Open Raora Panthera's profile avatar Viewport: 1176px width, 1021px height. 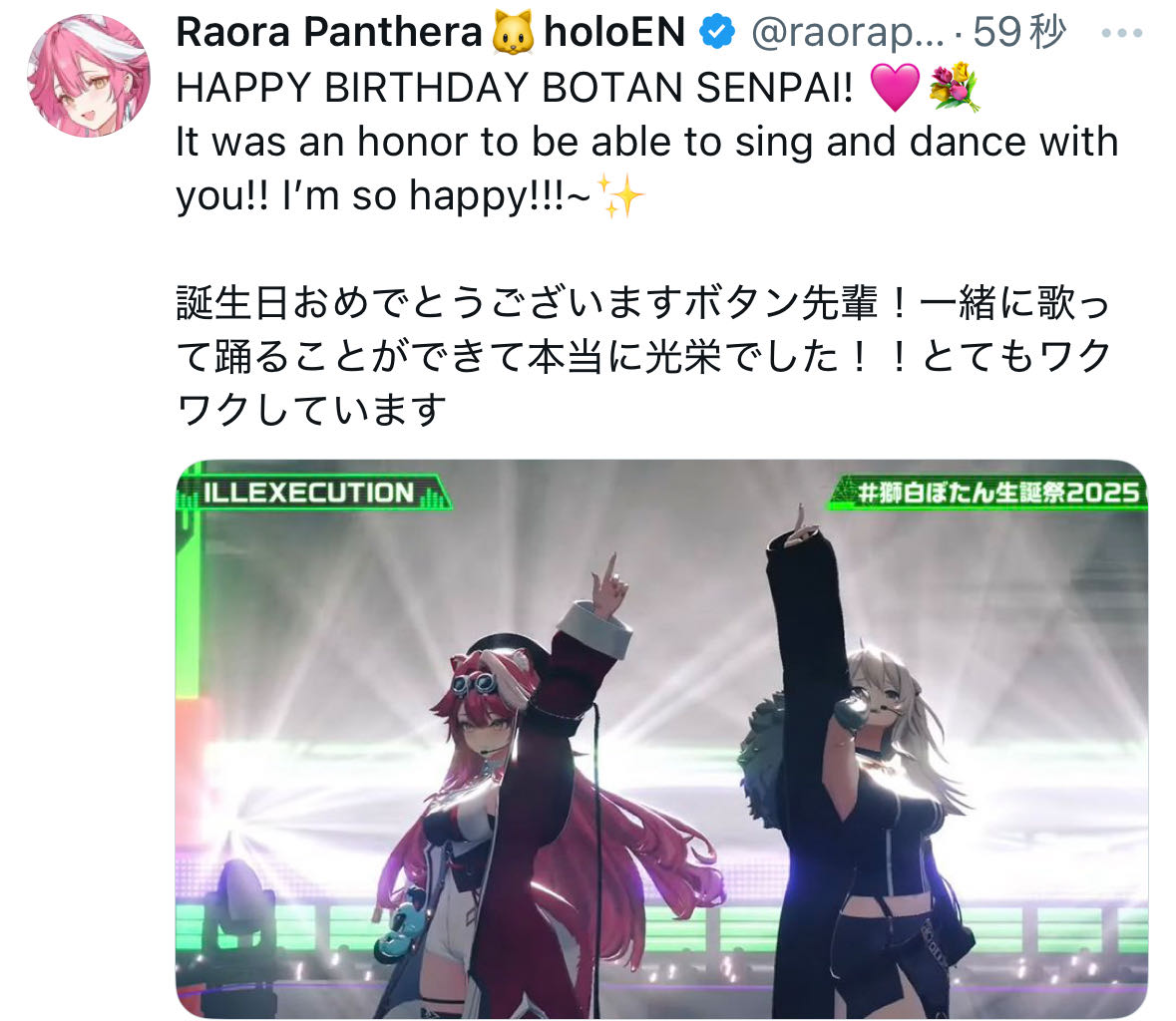(x=89, y=76)
